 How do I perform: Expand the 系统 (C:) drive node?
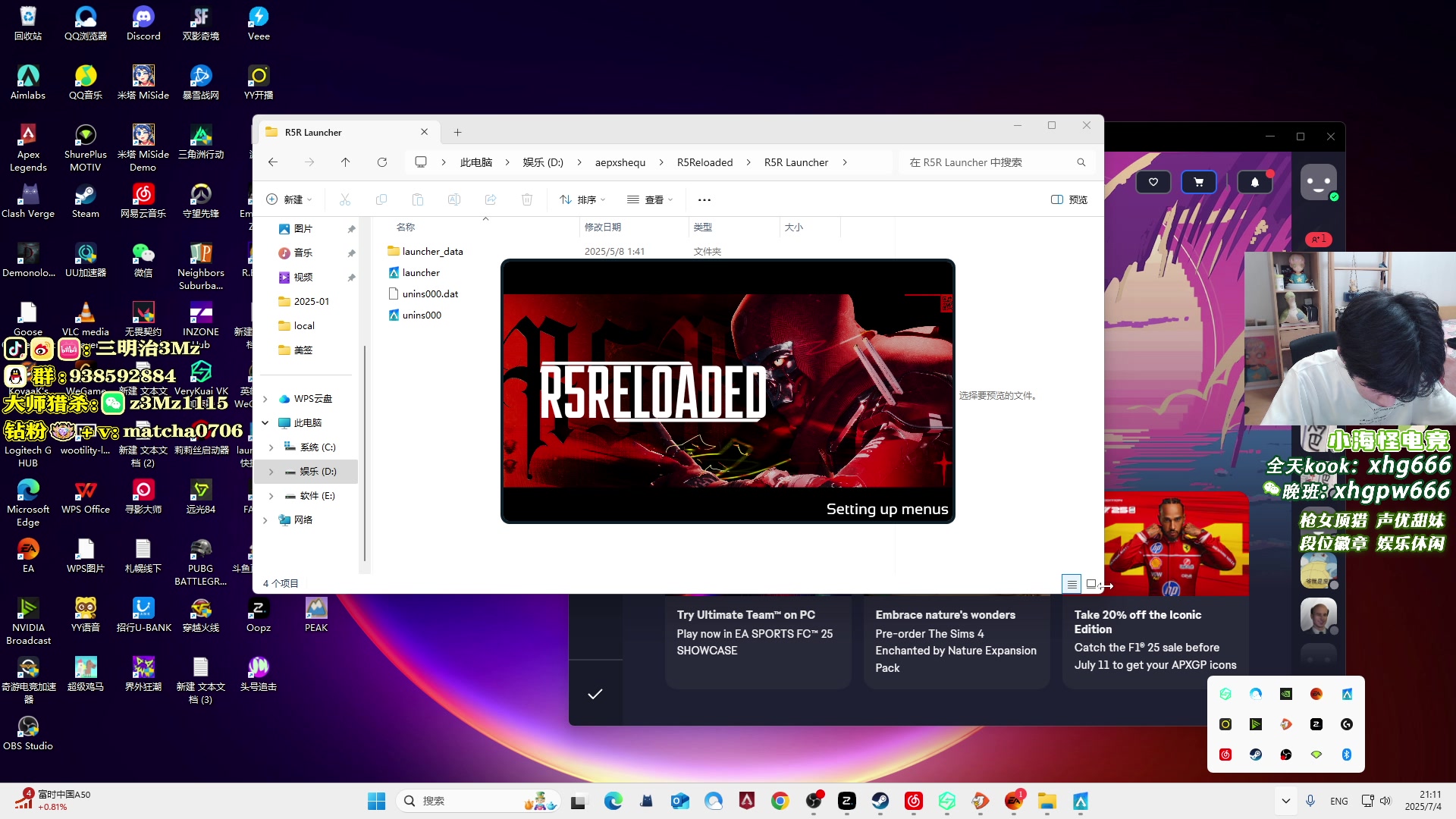[271, 447]
